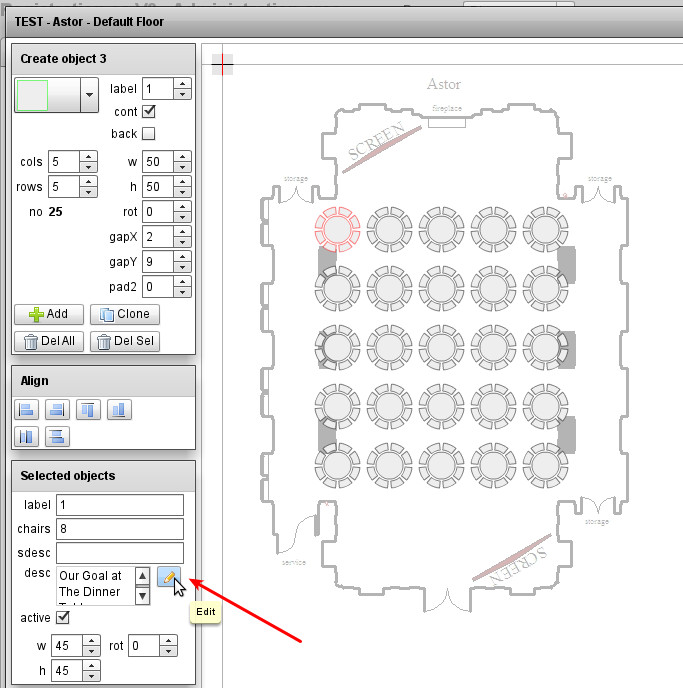Increase the create object w value of 50
Screen dimensions: 683x688
(x=182, y=156)
